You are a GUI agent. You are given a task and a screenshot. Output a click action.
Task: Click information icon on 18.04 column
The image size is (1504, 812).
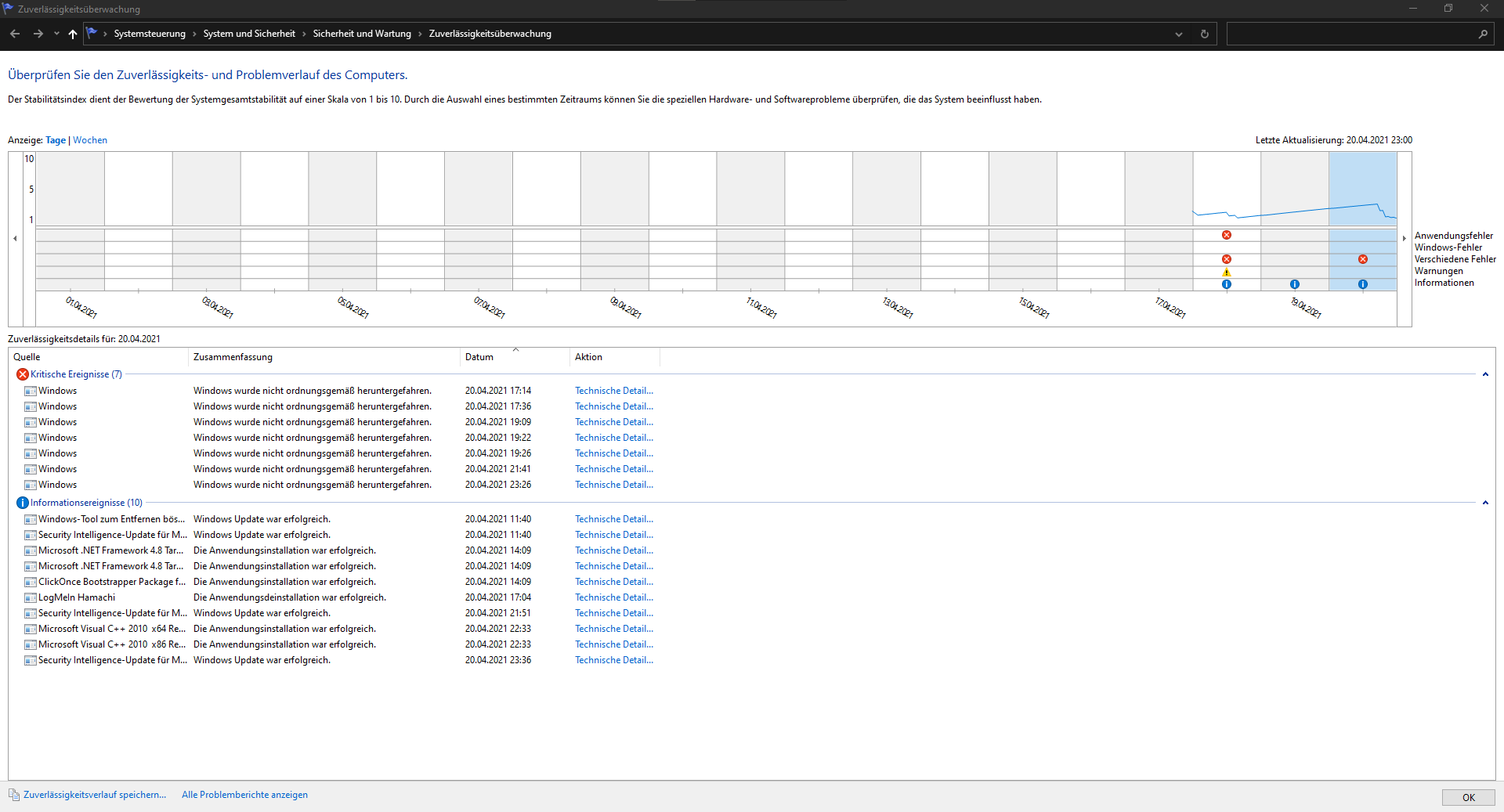1227,284
